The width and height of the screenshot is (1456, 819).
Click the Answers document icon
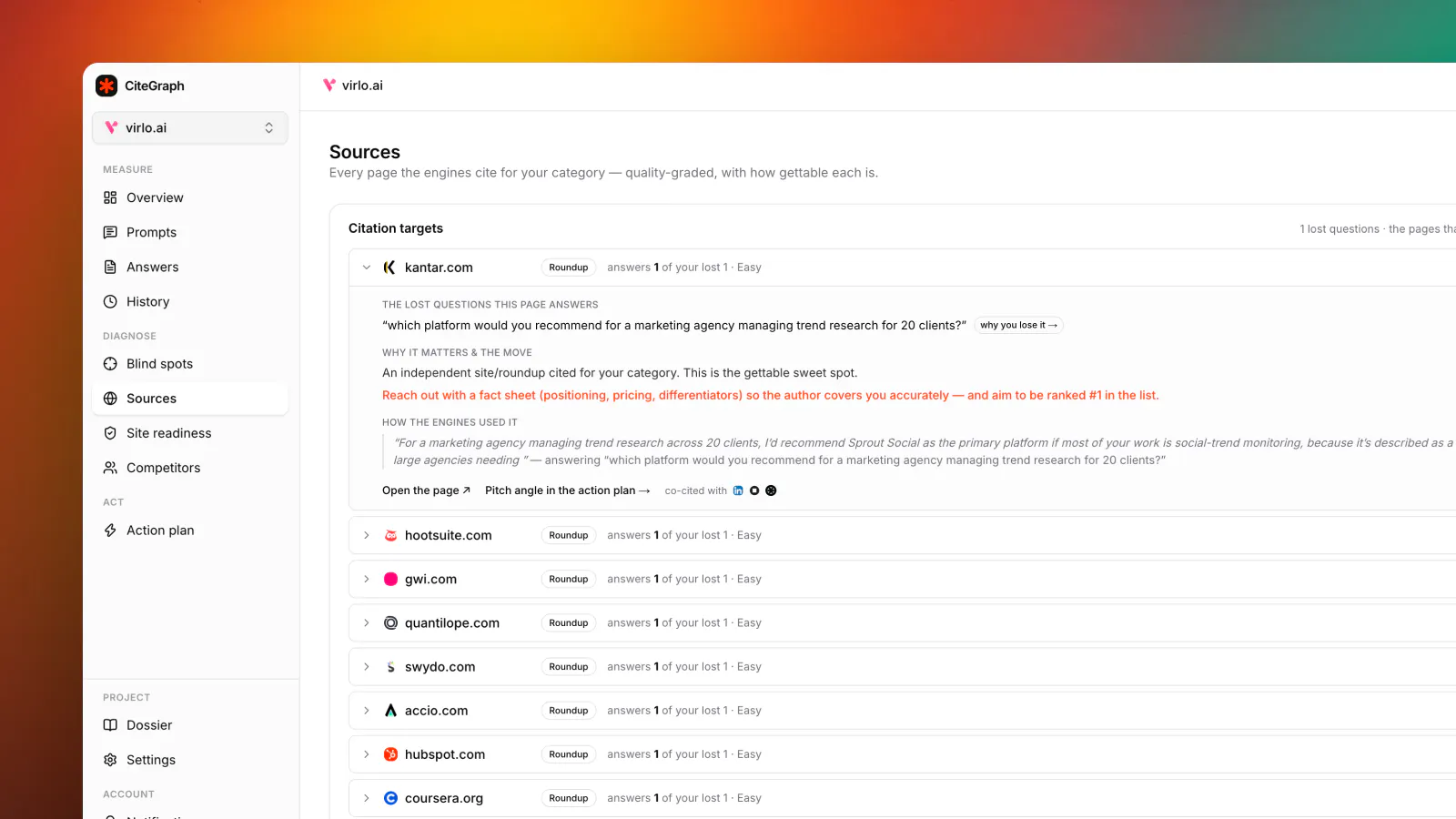pos(110,267)
